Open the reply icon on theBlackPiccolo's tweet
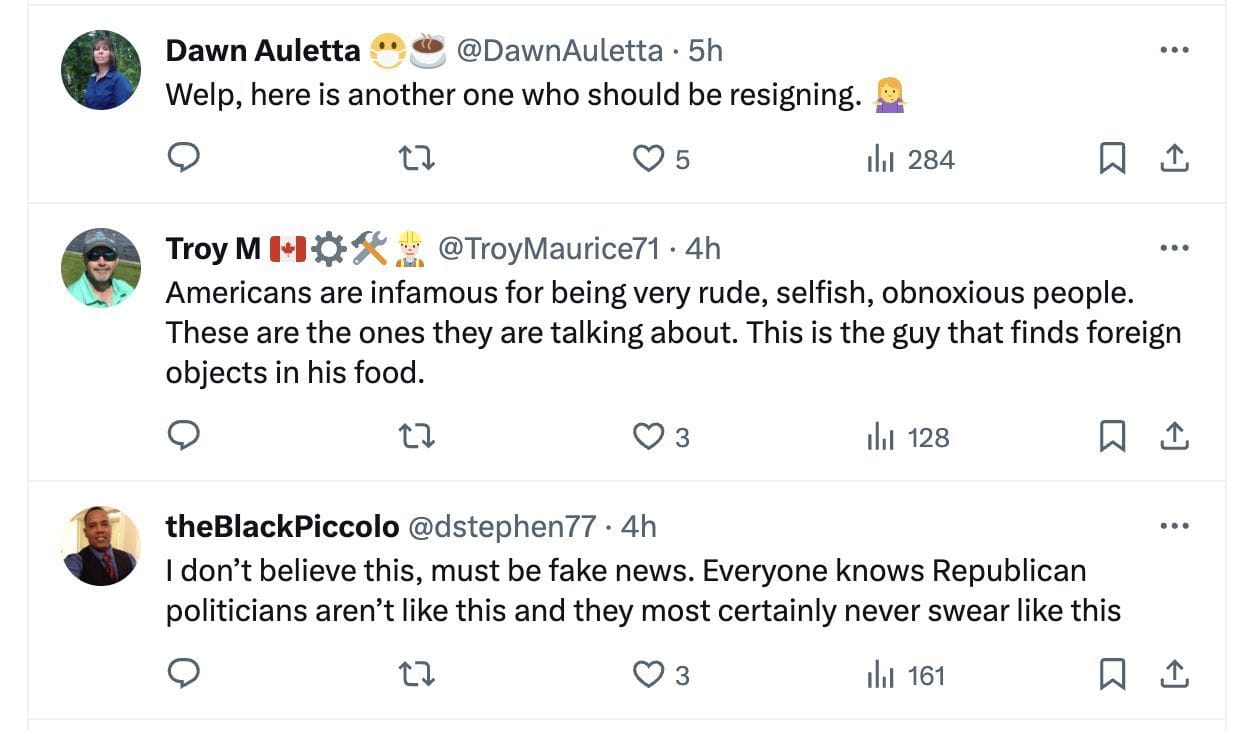The height and width of the screenshot is (730, 1244). [184, 674]
